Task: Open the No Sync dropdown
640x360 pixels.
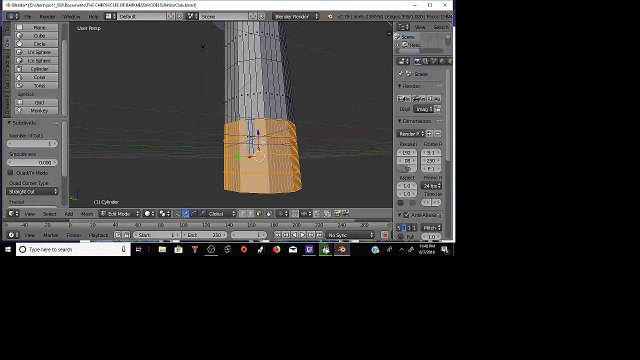Action: coord(350,235)
